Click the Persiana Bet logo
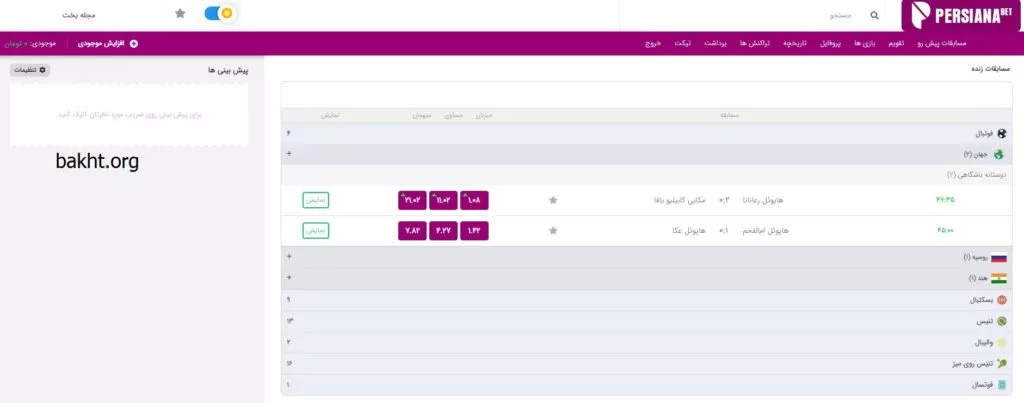The image size is (1024, 403). pos(960,17)
